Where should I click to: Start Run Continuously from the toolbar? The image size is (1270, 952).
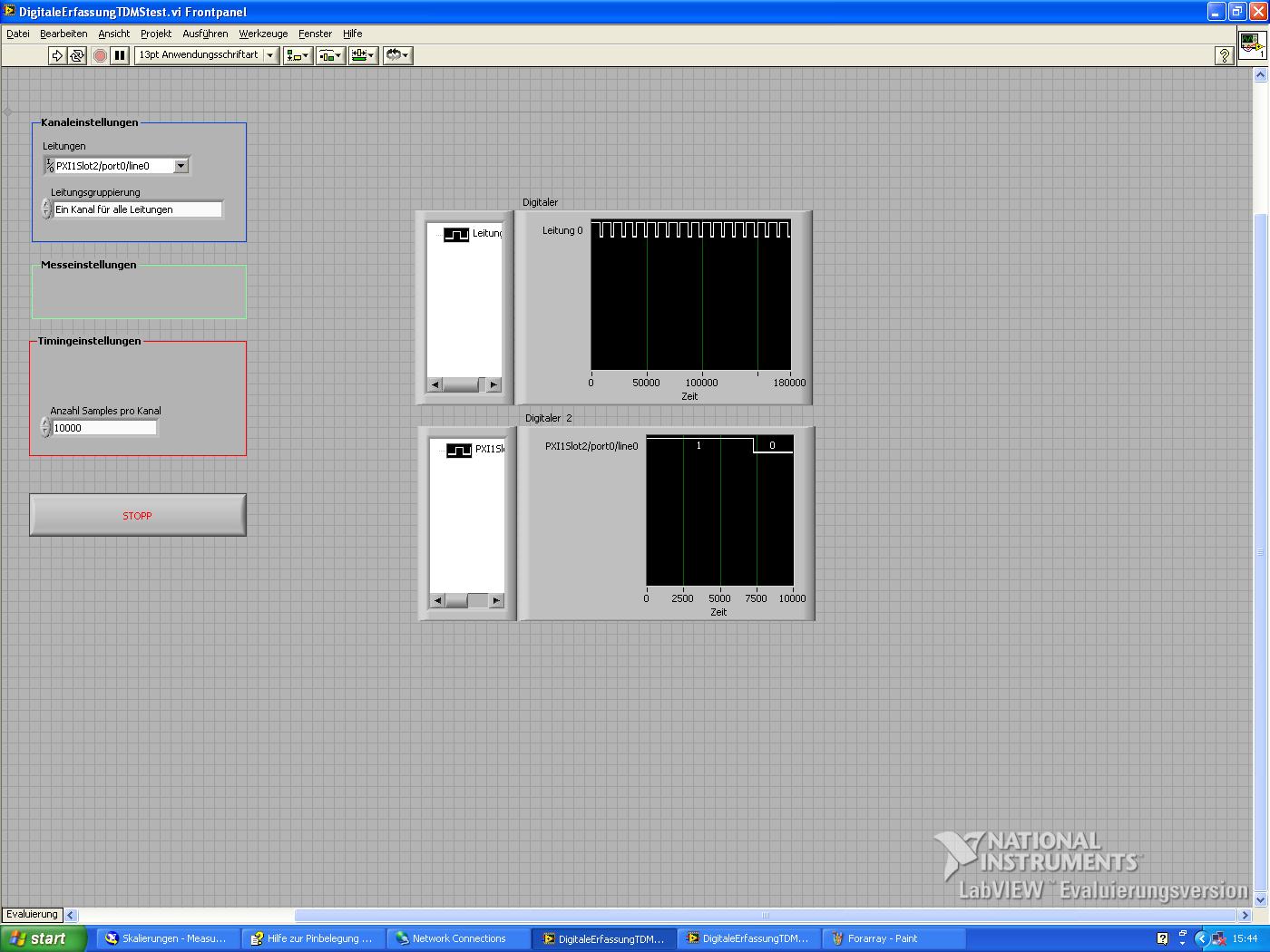(77, 55)
